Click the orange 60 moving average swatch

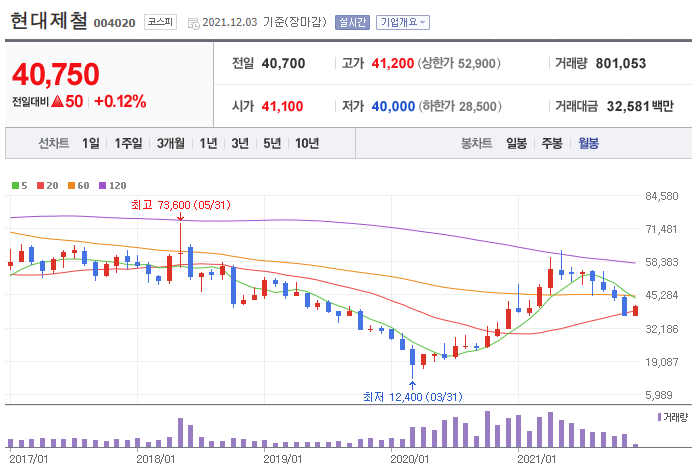[71, 186]
